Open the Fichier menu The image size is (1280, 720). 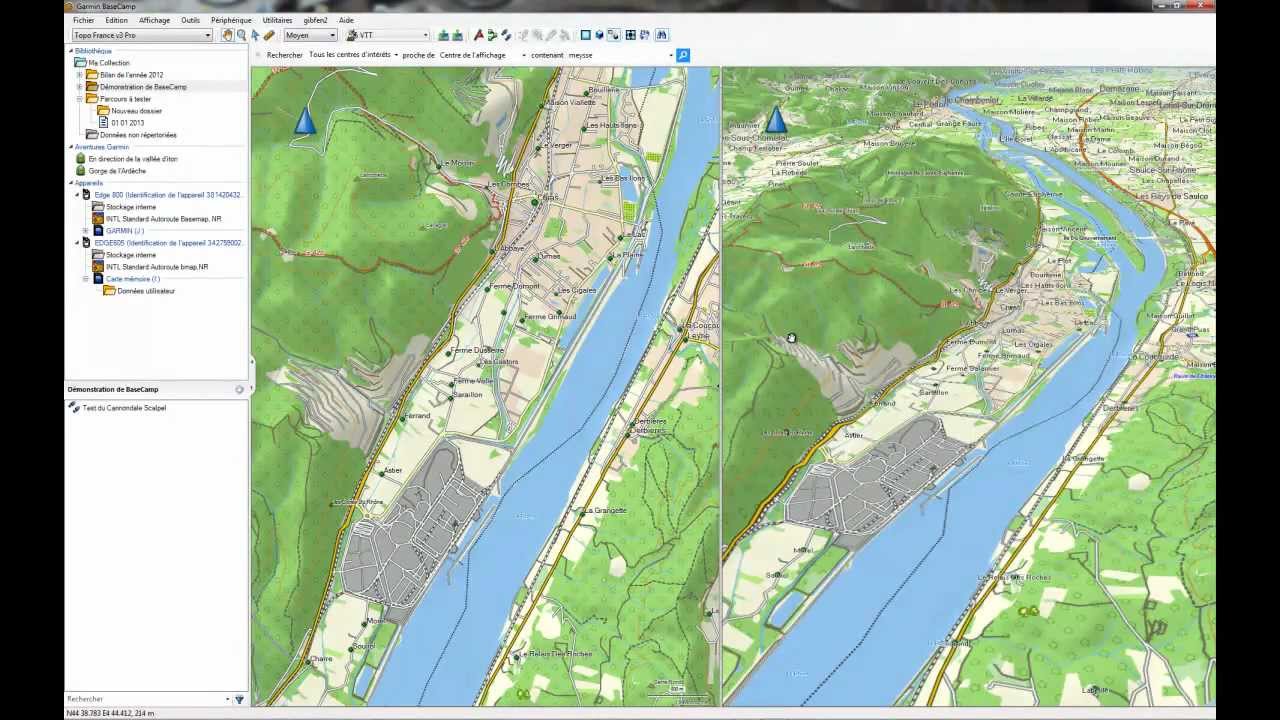pos(83,20)
